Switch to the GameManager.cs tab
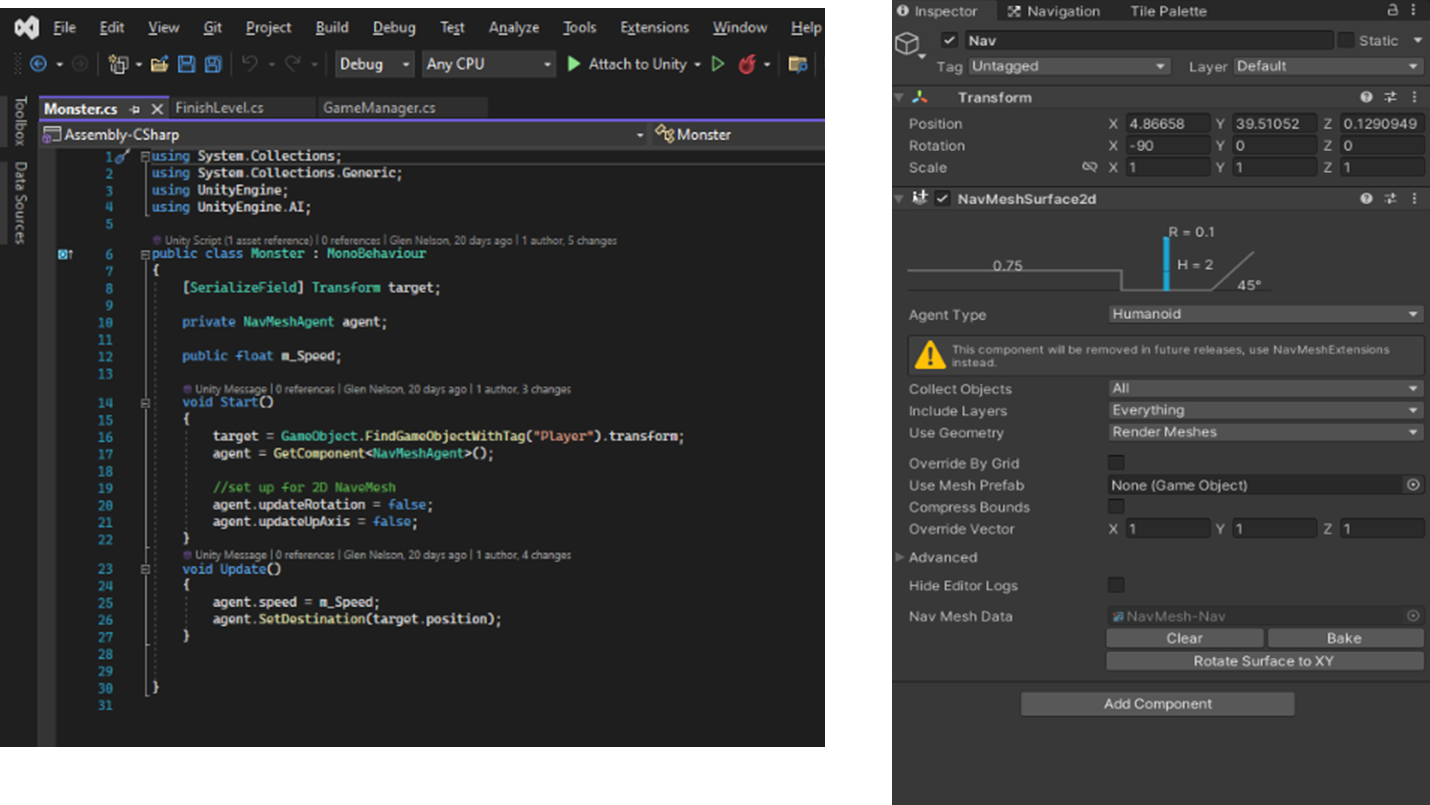 [379, 108]
